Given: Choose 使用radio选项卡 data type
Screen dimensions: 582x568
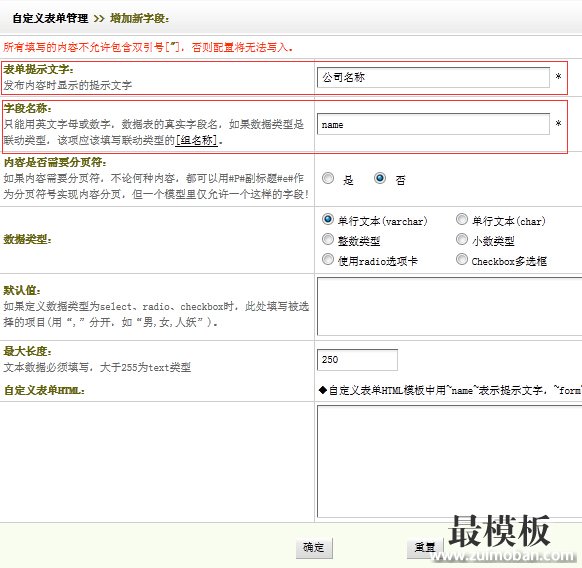Looking at the screenshot, I should [327, 259].
